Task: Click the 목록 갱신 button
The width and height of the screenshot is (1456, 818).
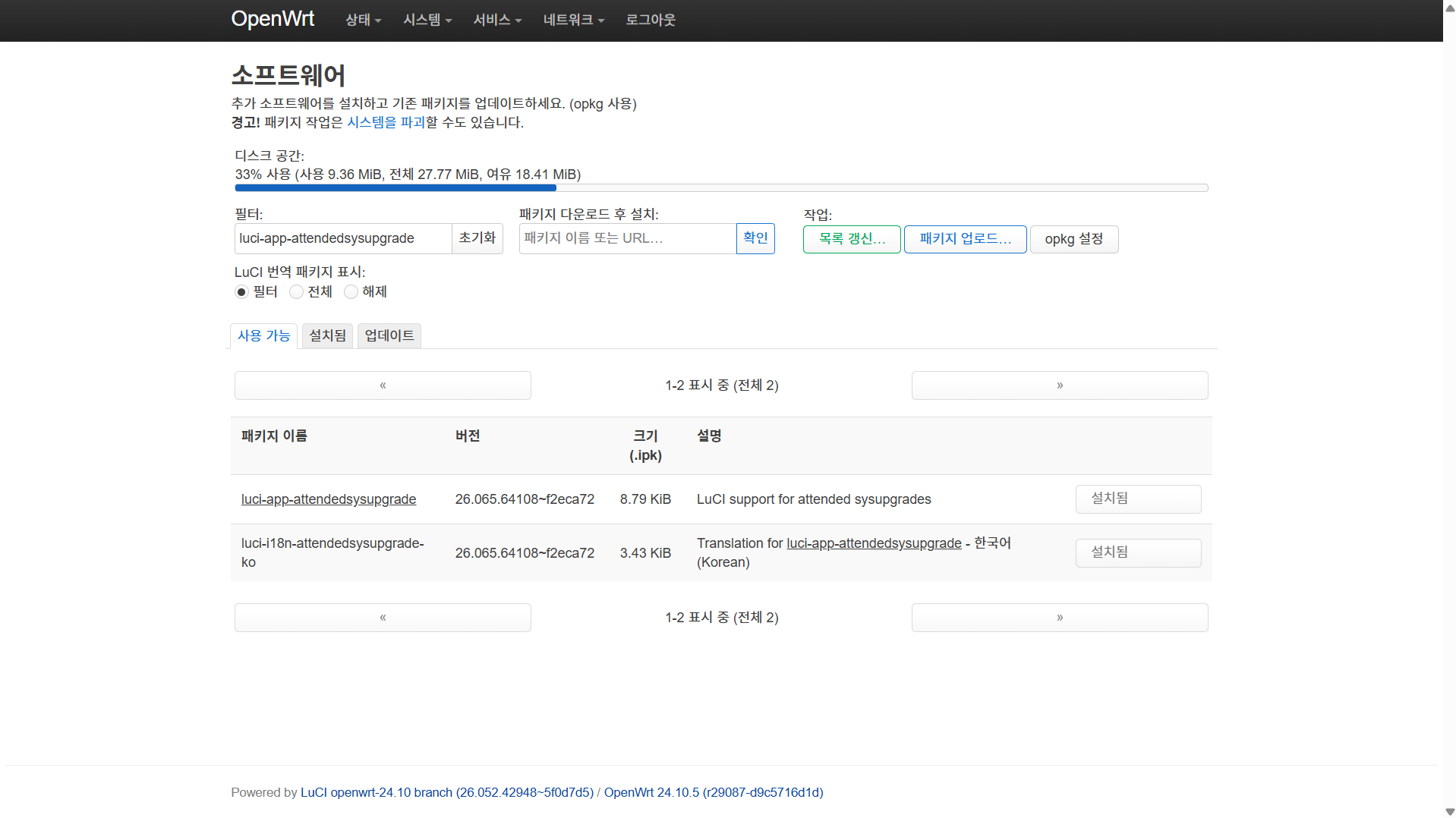Action: point(852,239)
